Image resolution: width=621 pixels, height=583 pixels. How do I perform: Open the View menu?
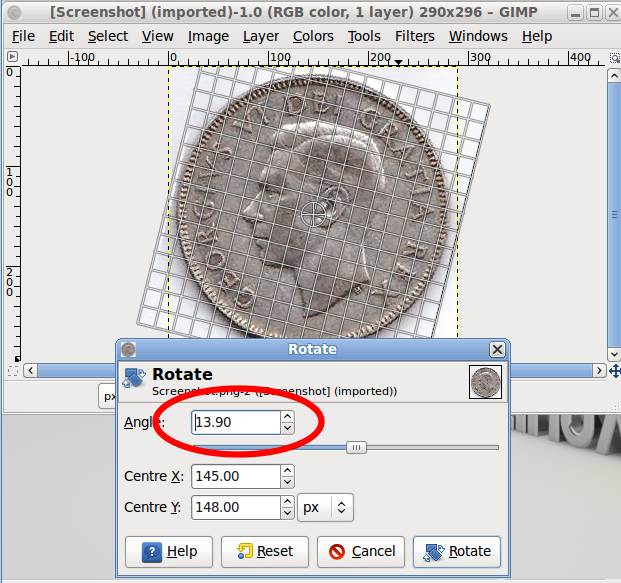pyautogui.click(x=158, y=36)
